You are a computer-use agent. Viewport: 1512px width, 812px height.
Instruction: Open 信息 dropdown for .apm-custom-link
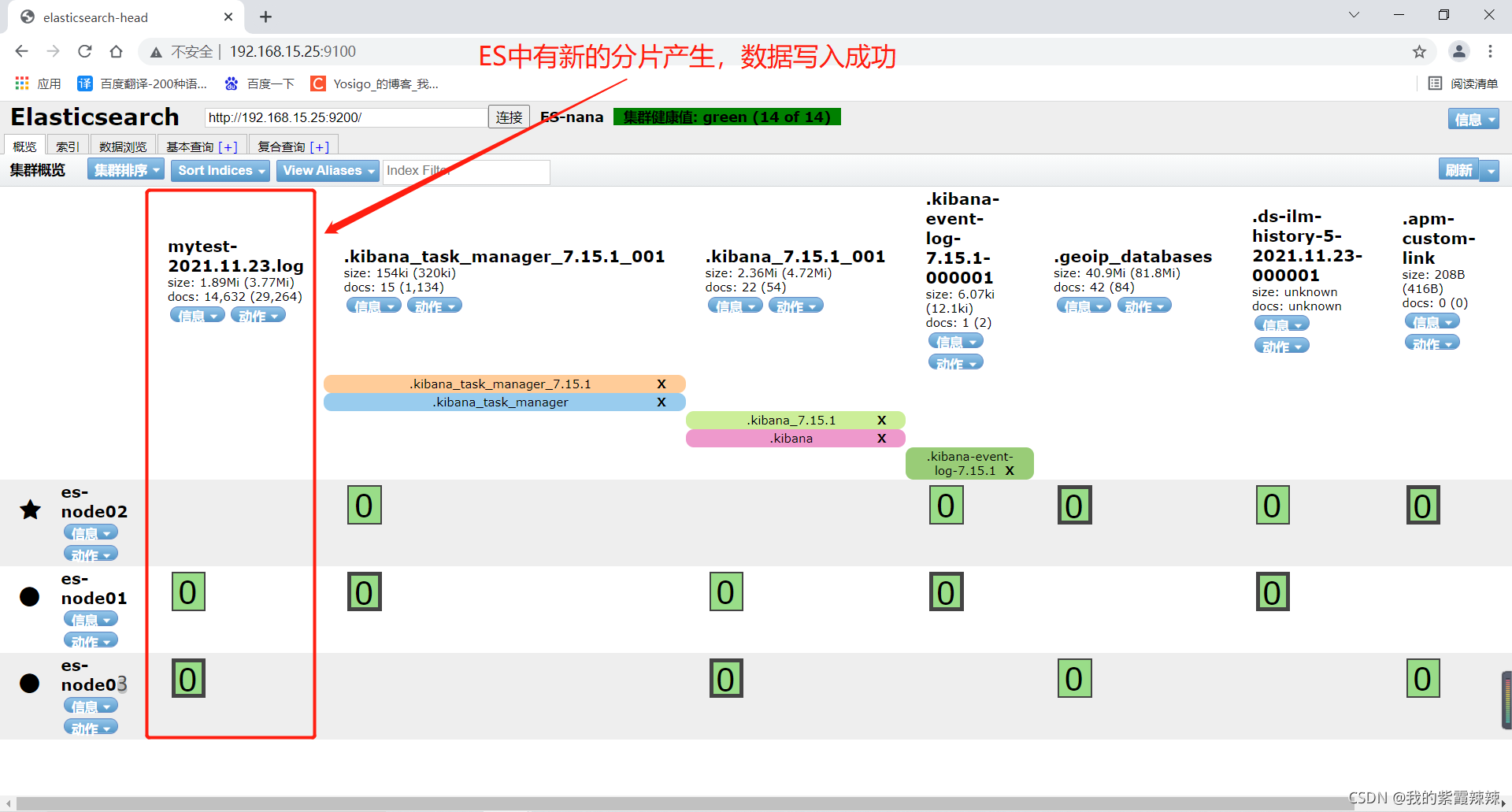click(1432, 321)
